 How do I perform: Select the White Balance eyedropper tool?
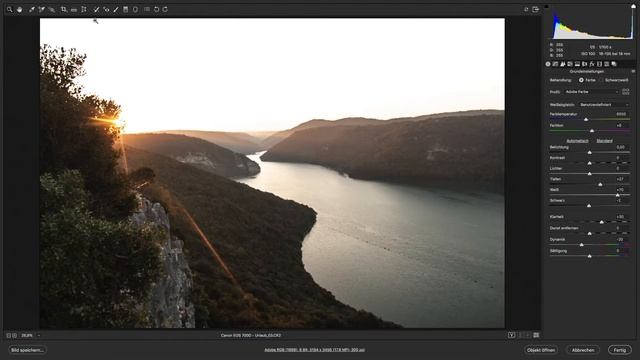coord(31,9)
